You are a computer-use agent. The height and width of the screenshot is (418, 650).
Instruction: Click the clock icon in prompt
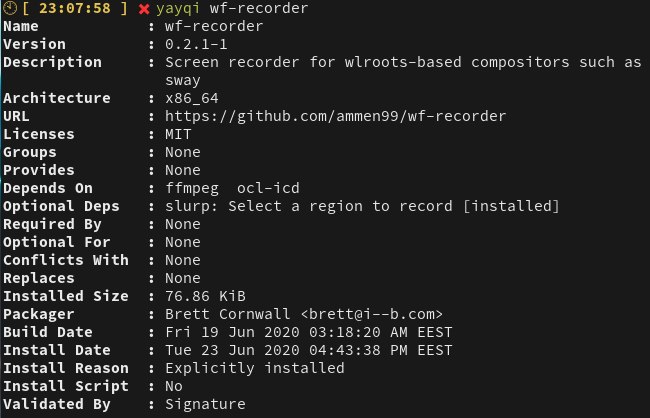10,8
